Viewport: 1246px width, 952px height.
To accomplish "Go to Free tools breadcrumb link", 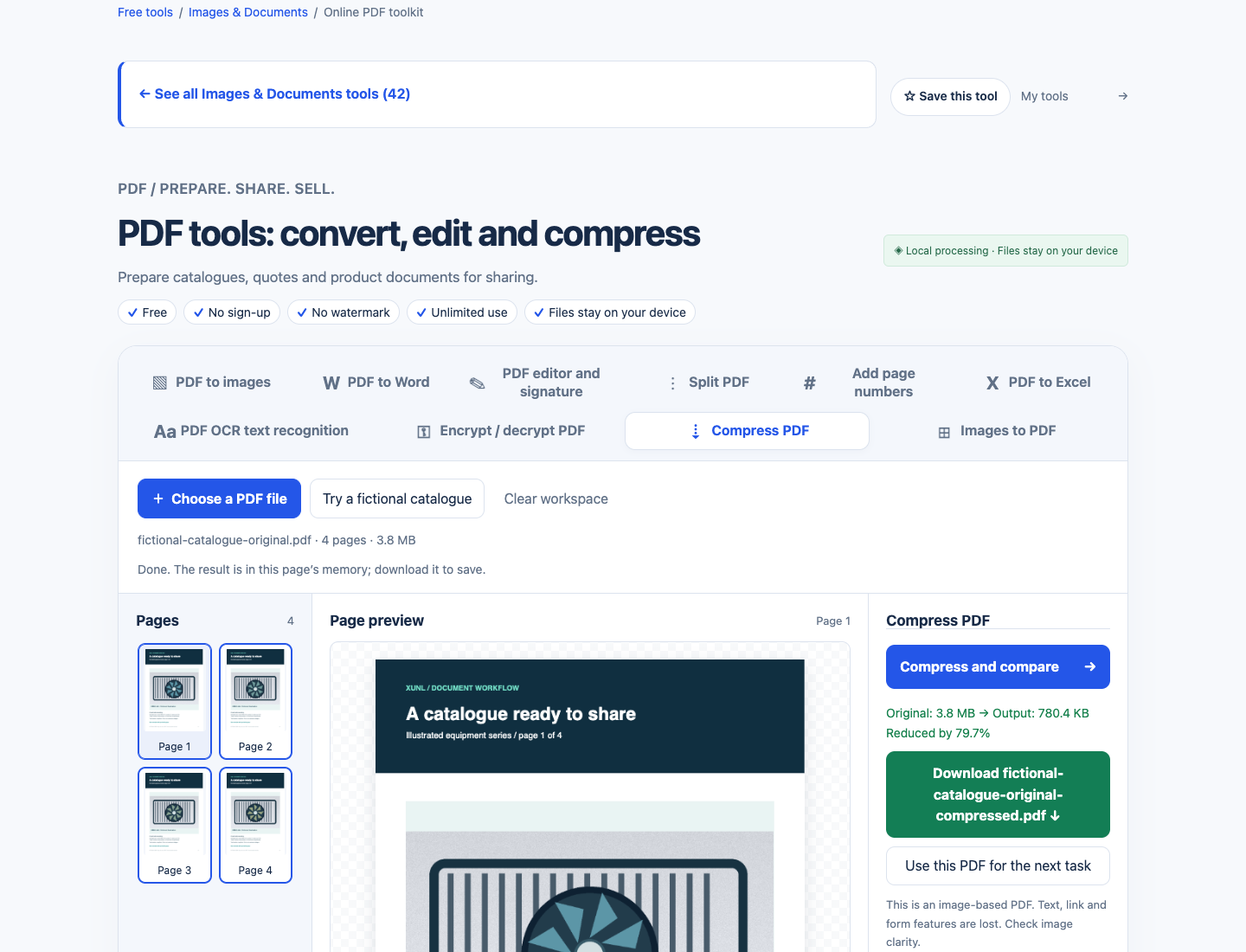I will coord(145,12).
